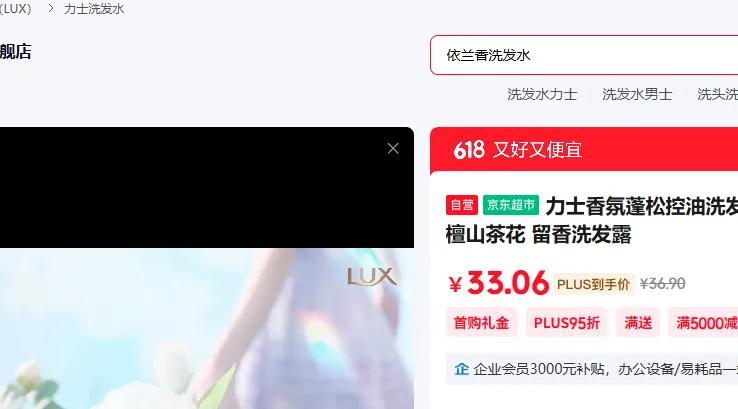This screenshot has width=738, height=409.
Task: Open the (LUX) brand breadcrumb
Action: coord(15,8)
